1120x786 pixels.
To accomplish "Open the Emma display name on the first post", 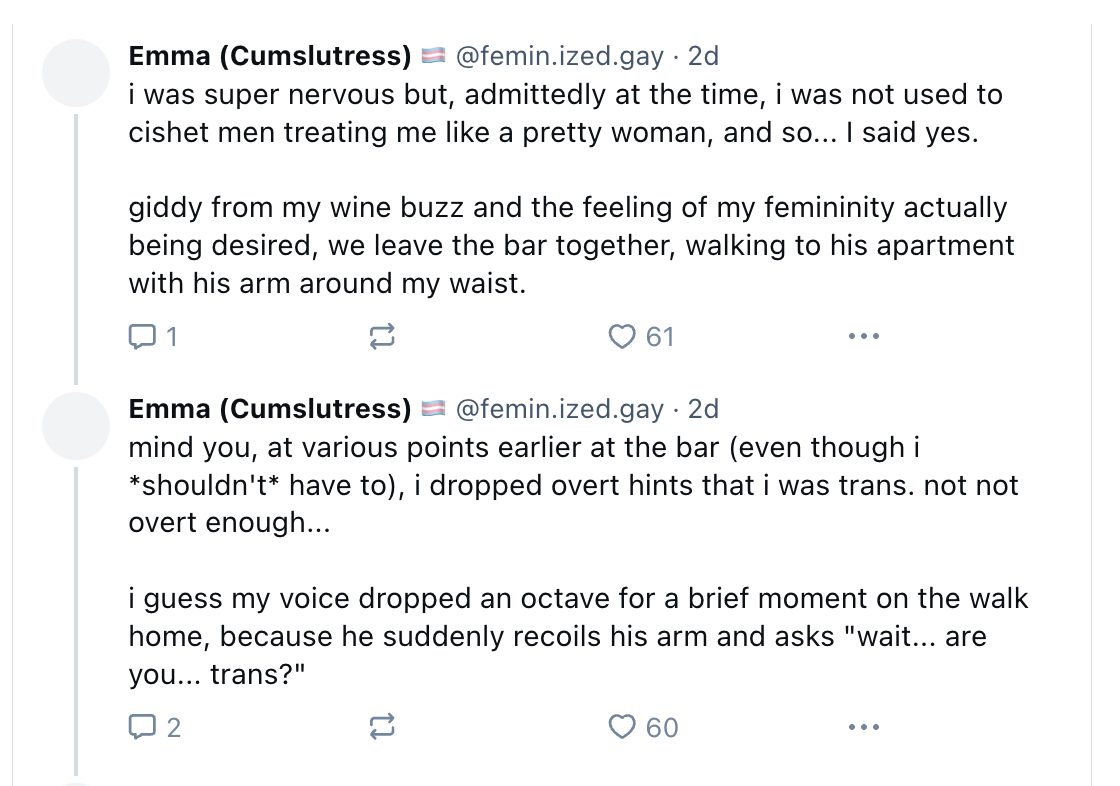I will [270, 56].
